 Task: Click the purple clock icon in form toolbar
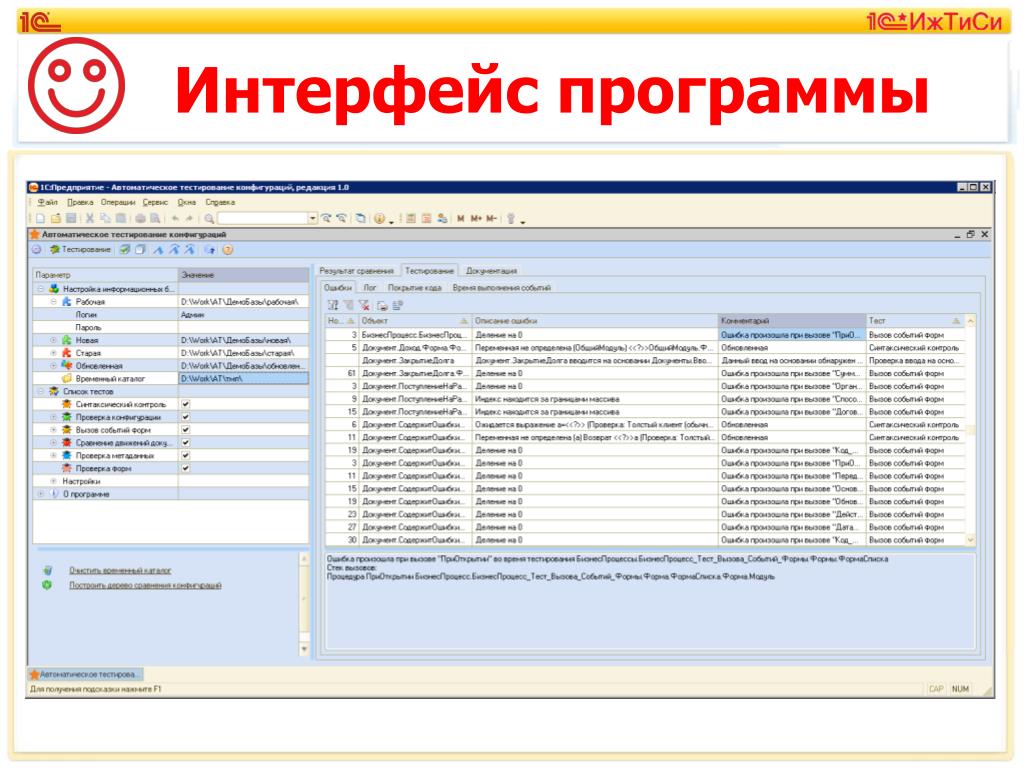[37, 249]
